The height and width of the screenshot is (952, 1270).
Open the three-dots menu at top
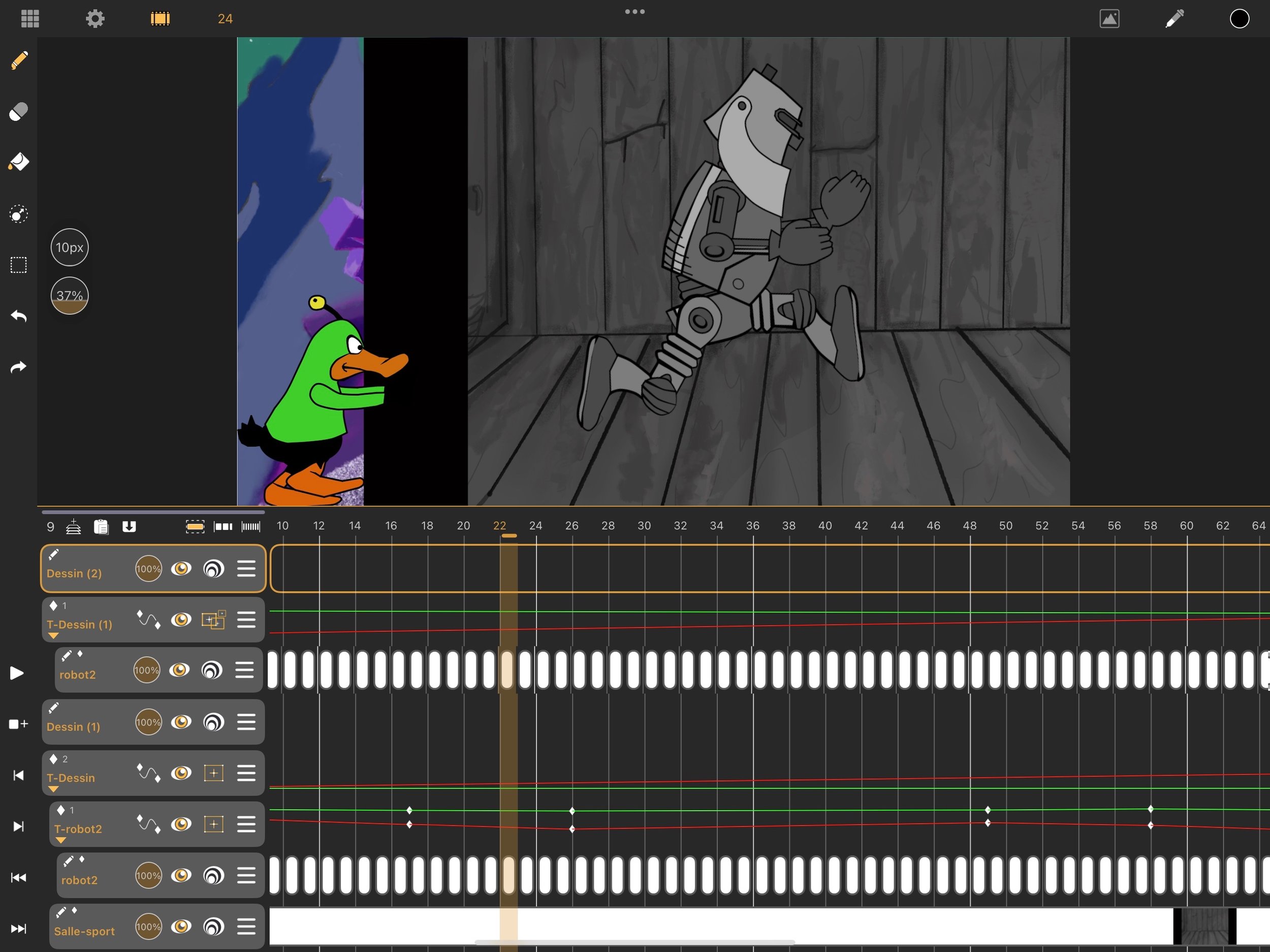pos(635,12)
